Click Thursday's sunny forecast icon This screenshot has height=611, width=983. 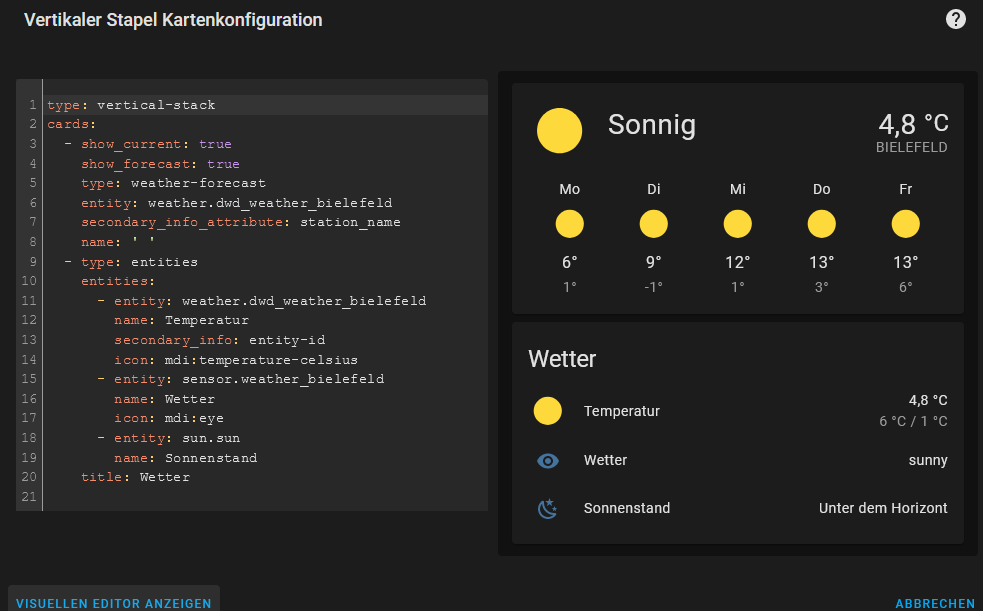[821, 224]
